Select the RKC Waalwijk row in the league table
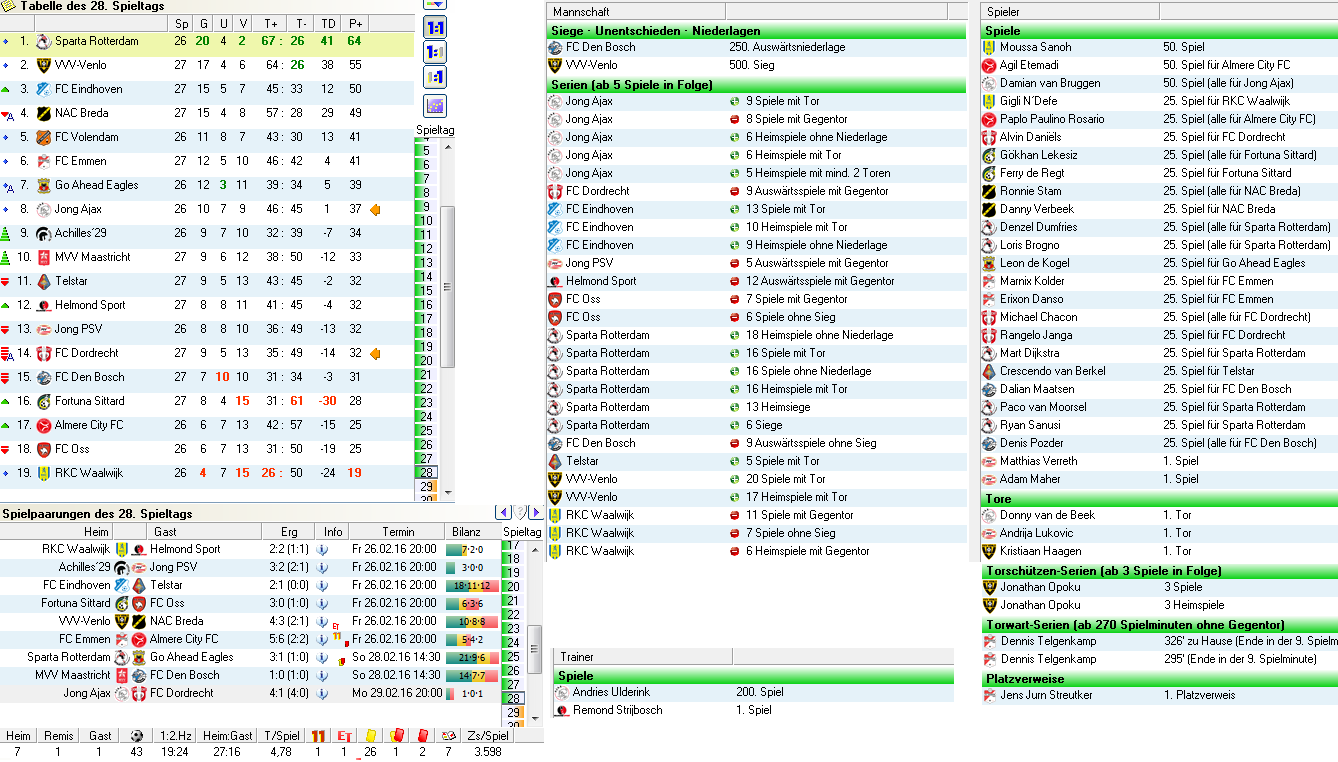Image resolution: width=1338 pixels, height=762 pixels. 207,474
